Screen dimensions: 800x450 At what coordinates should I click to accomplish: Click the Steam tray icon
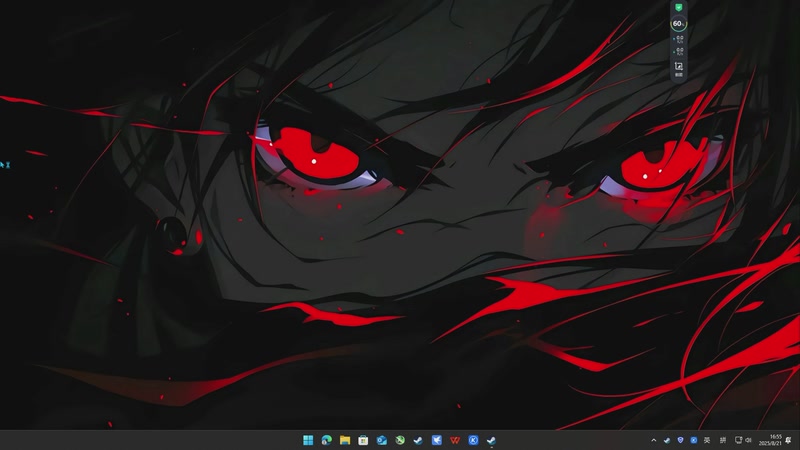[667, 440]
